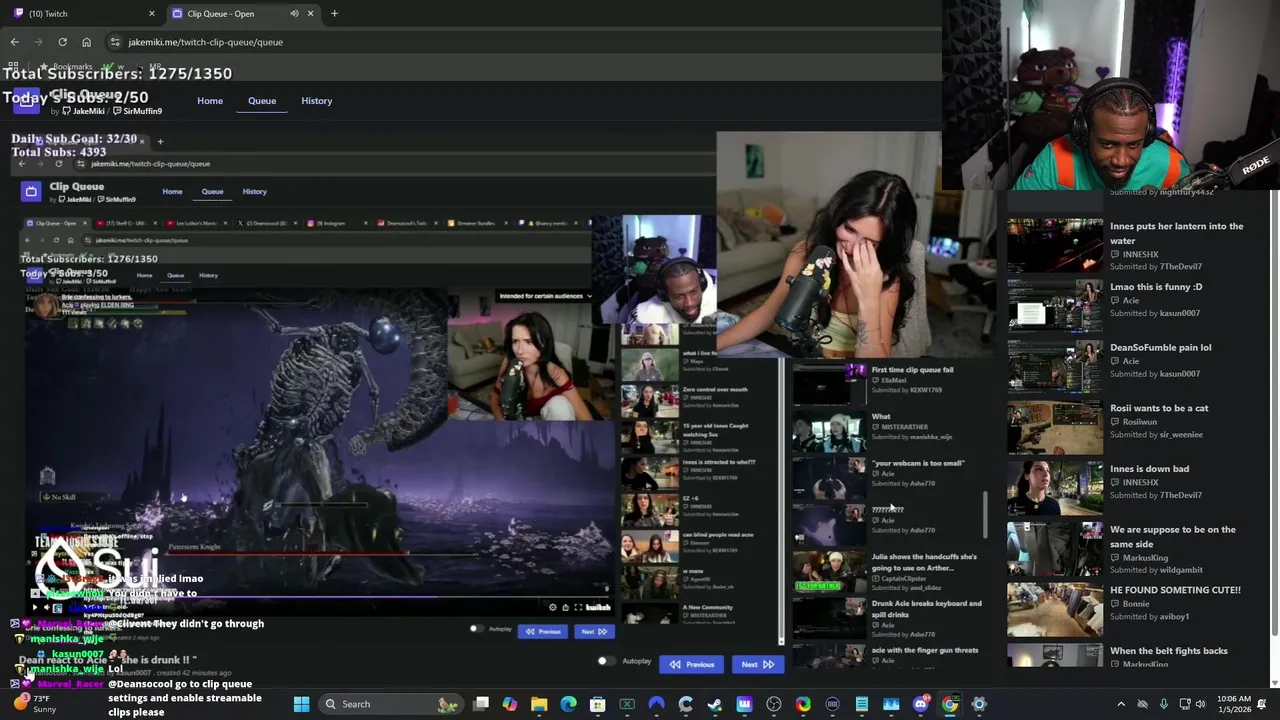Open the Windows Start menu

click(301, 704)
